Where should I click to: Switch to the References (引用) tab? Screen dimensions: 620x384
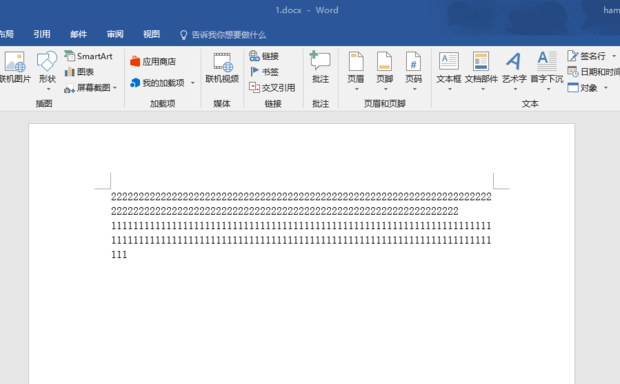click(x=42, y=34)
